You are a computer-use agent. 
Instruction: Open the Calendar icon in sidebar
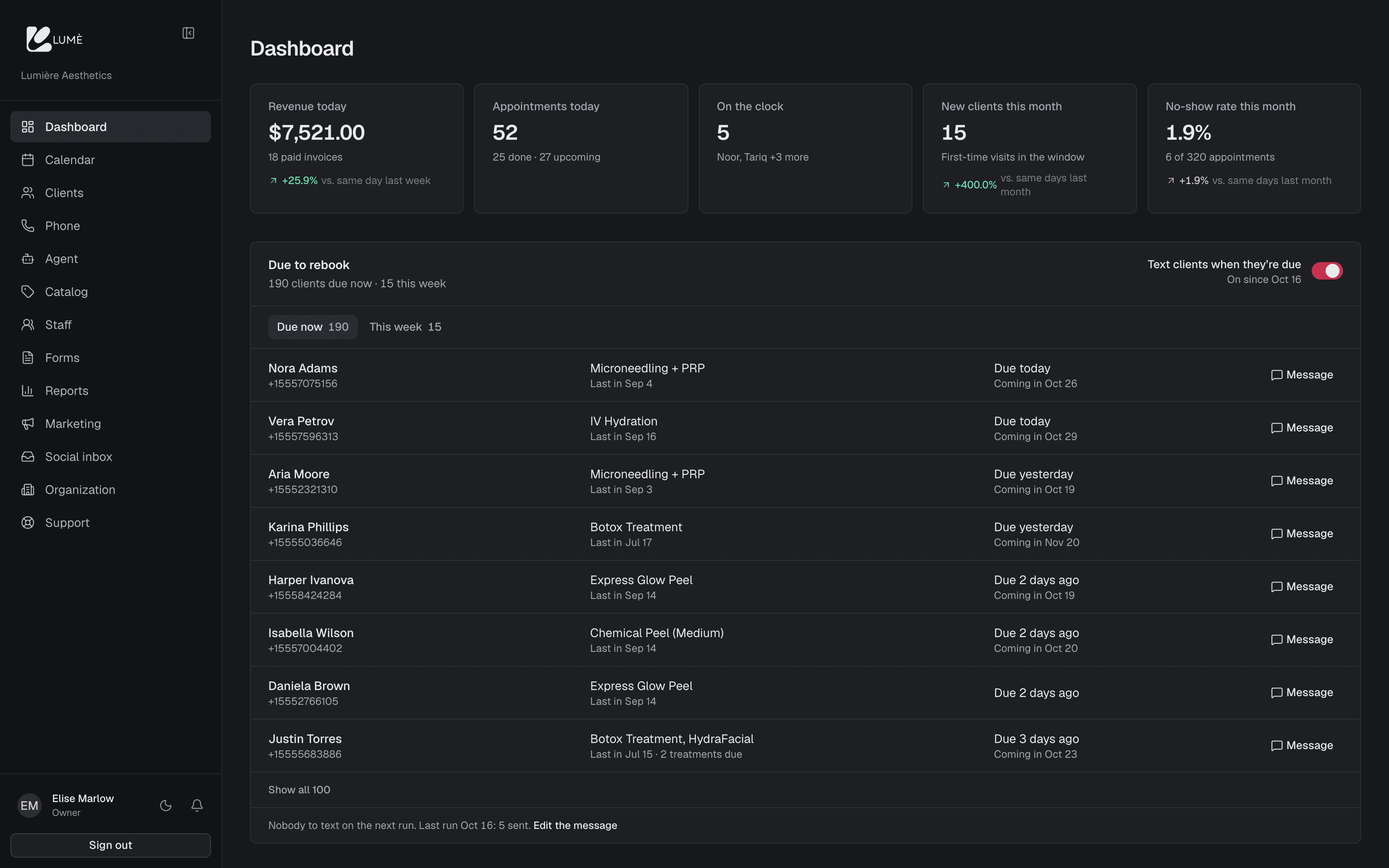tap(27, 160)
